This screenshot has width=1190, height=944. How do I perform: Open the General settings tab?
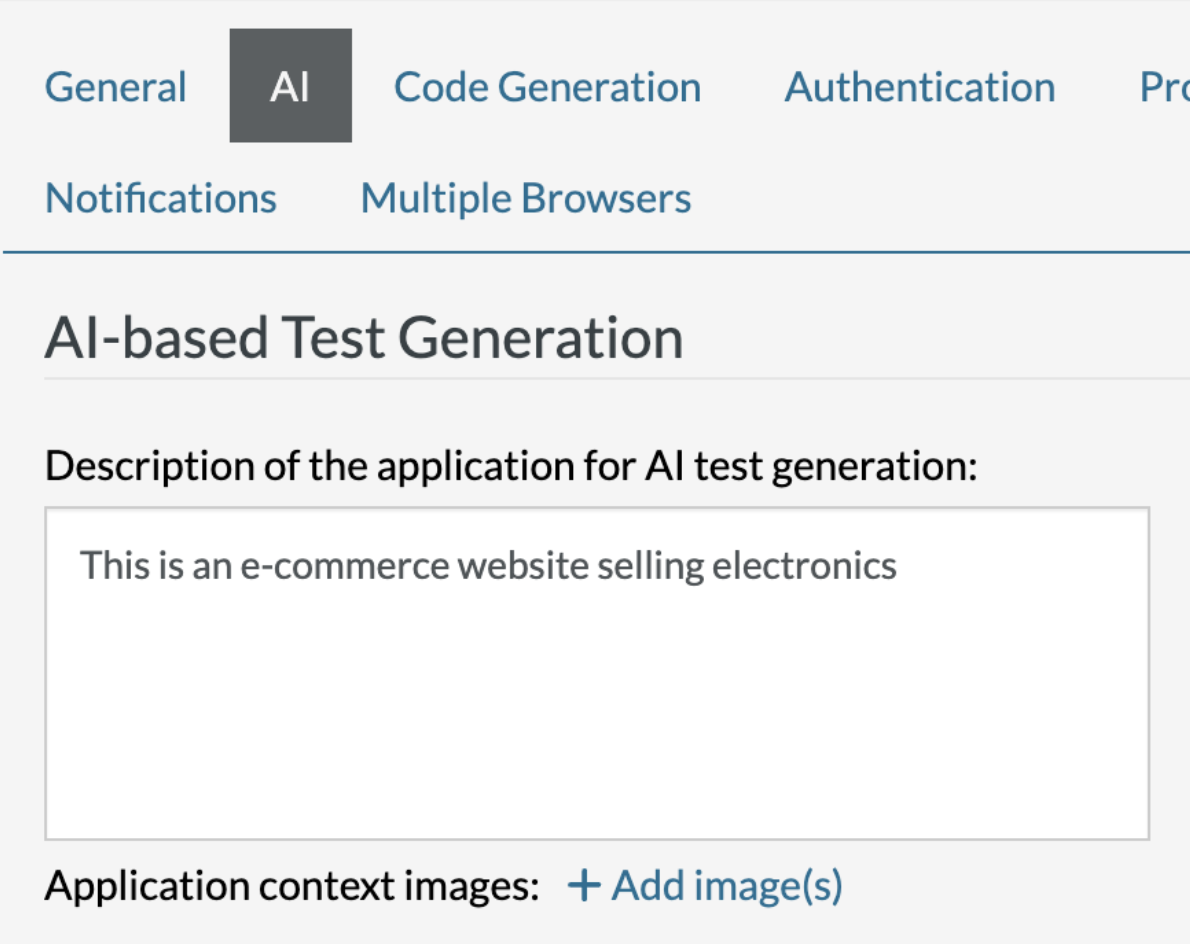tap(116, 87)
